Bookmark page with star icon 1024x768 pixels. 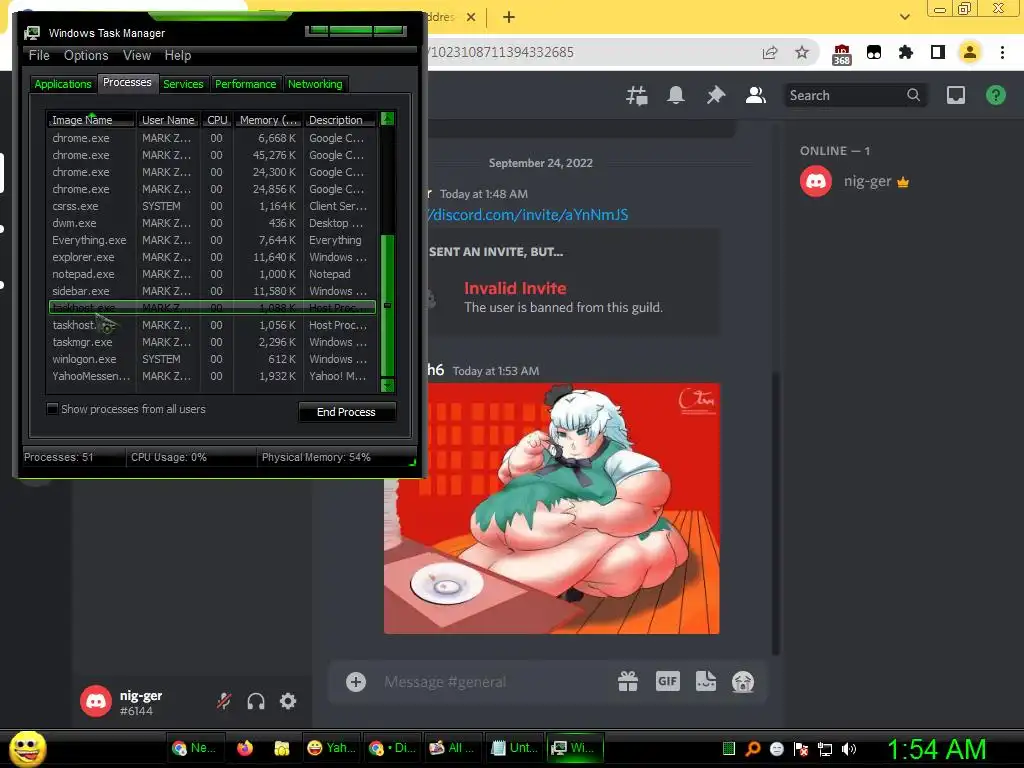[802, 52]
